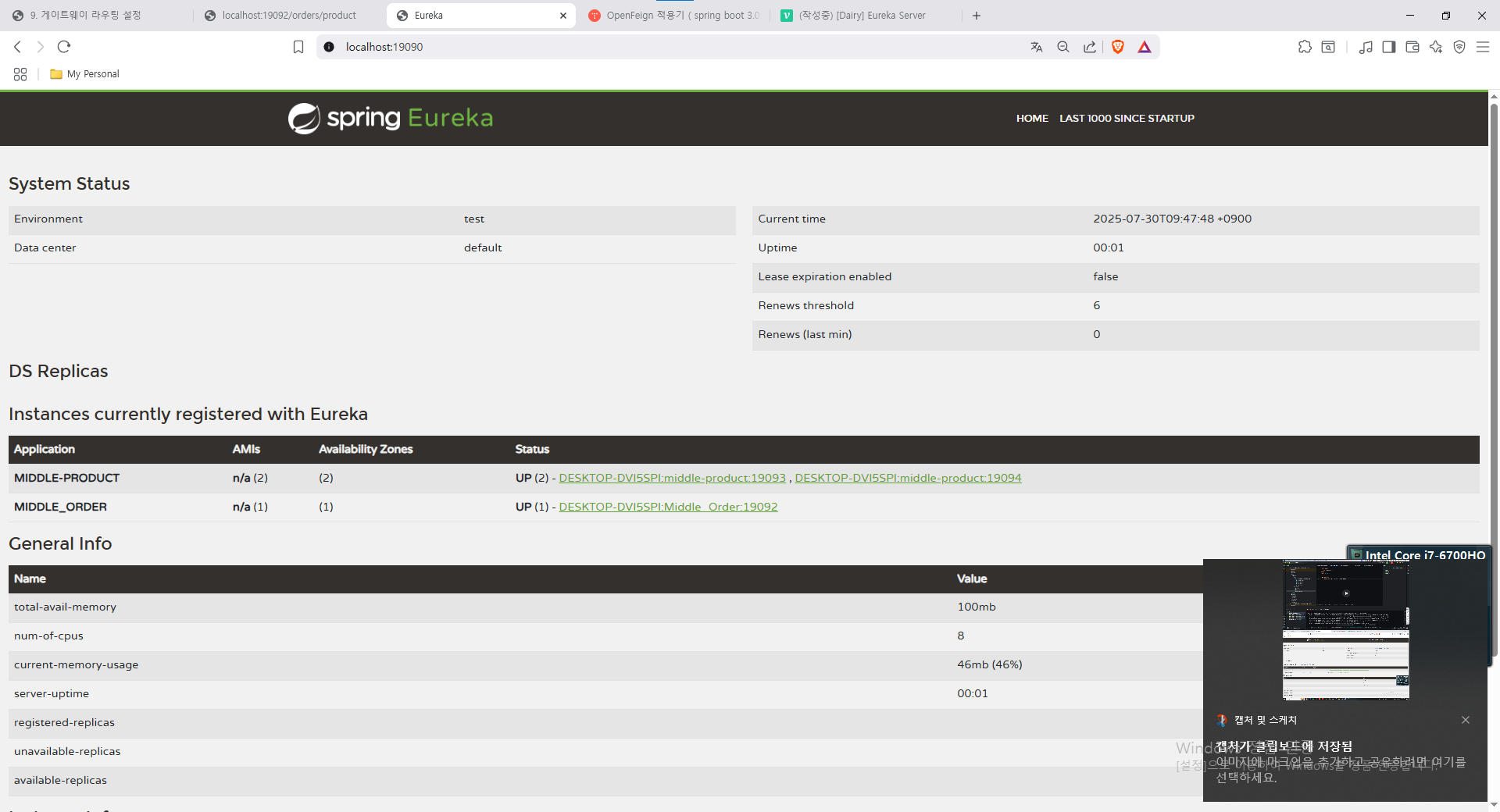Click the Environment value 'test'
1500x812 pixels.
point(474,219)
